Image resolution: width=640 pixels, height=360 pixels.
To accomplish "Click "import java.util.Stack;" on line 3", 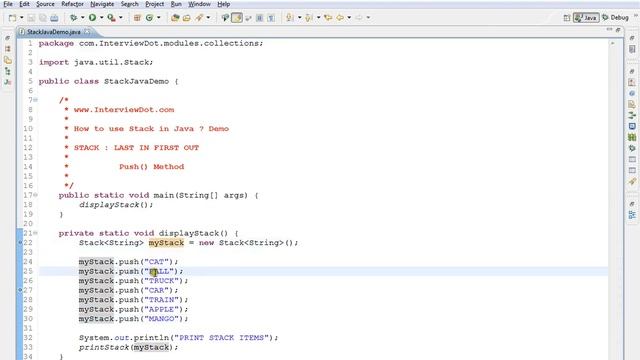I will pos(96,62).
